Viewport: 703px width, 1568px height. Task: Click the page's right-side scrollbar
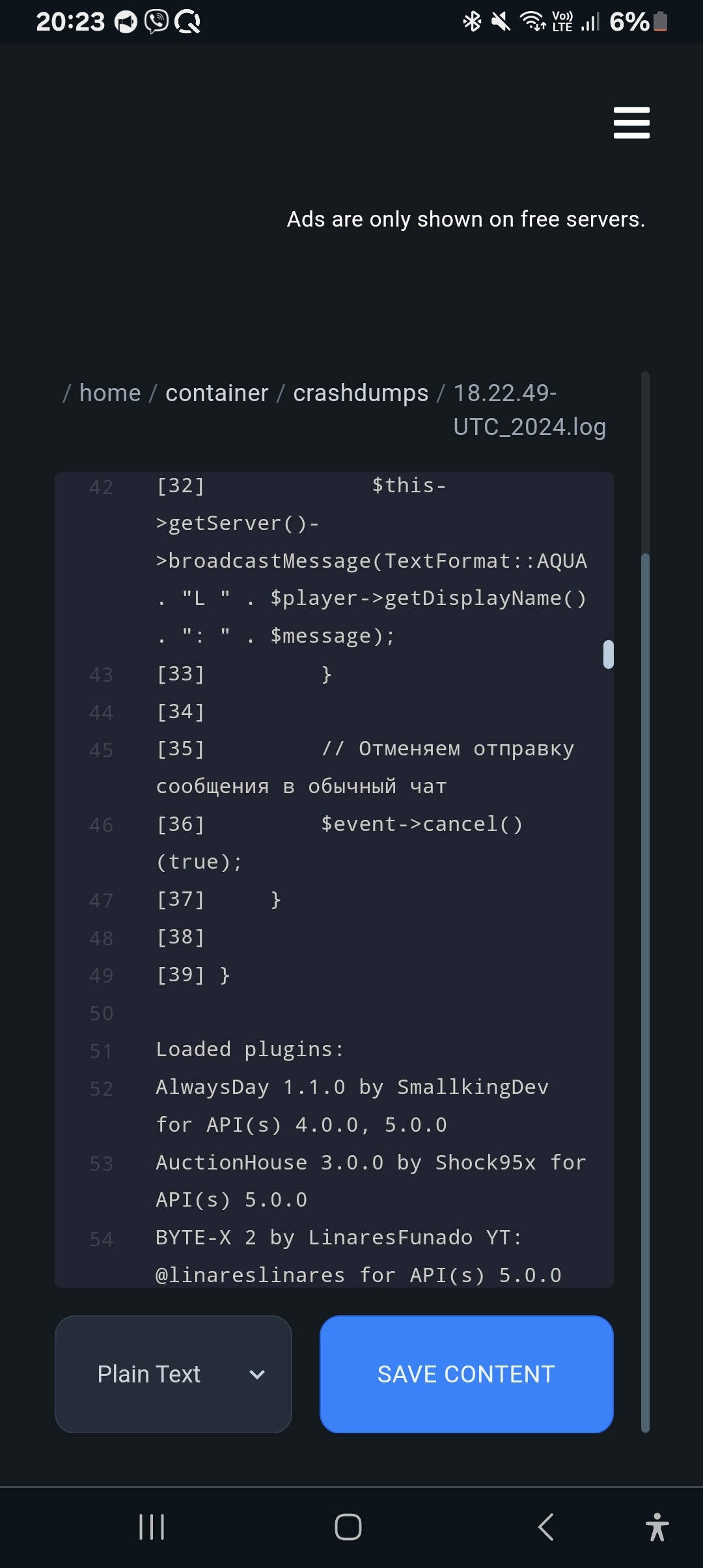coord(645,977)
